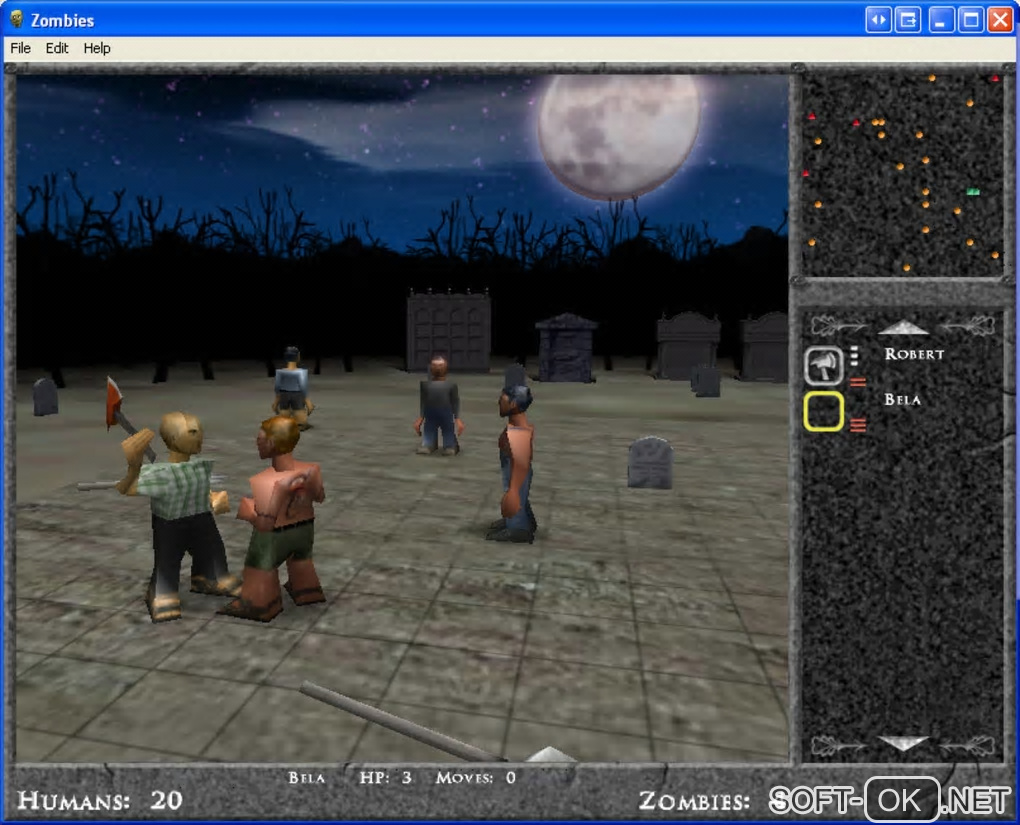The image size is (1020, 825).
Task: Click the kneeling zombie in blue overalls
Action: (x=517, y=463)
